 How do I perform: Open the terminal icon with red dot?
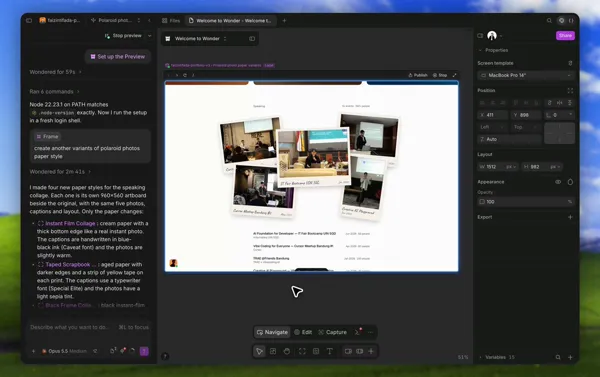coord(358,332)
